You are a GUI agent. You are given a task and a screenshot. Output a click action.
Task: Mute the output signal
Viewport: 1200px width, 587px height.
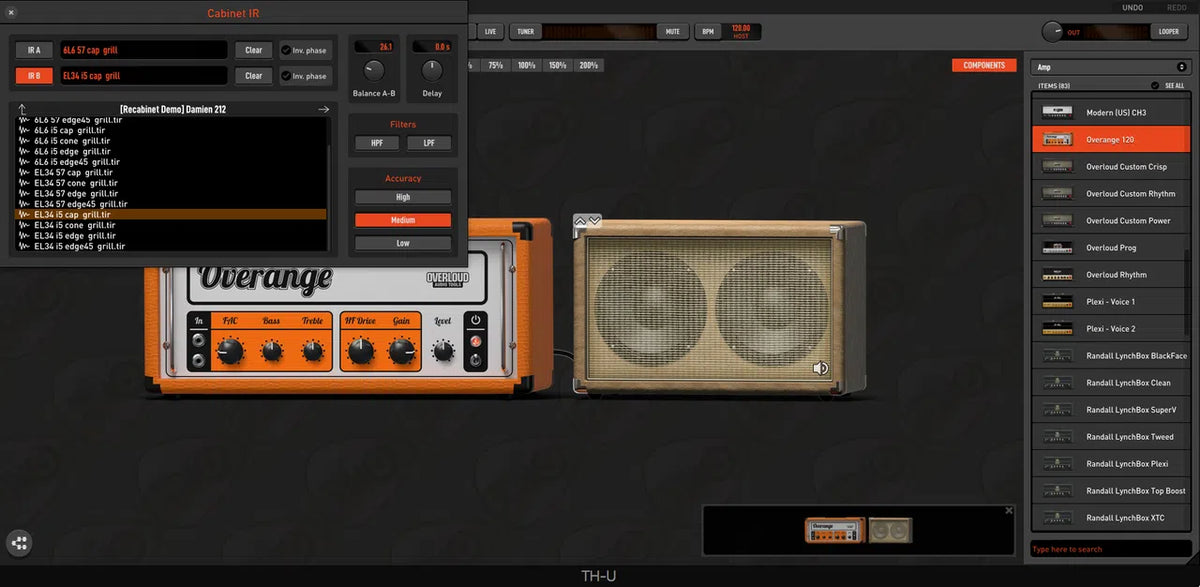pyautogui.click(x=673, y=31)
